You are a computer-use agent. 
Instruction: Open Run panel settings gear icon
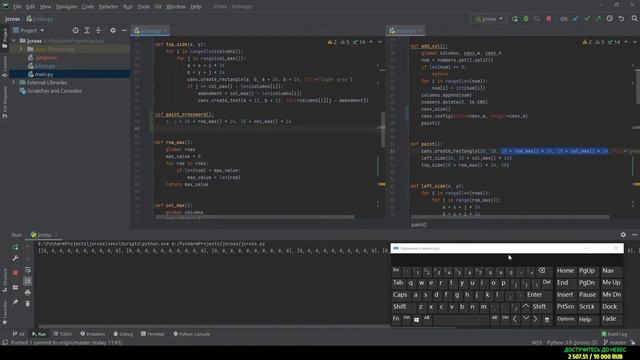(623, 235)
